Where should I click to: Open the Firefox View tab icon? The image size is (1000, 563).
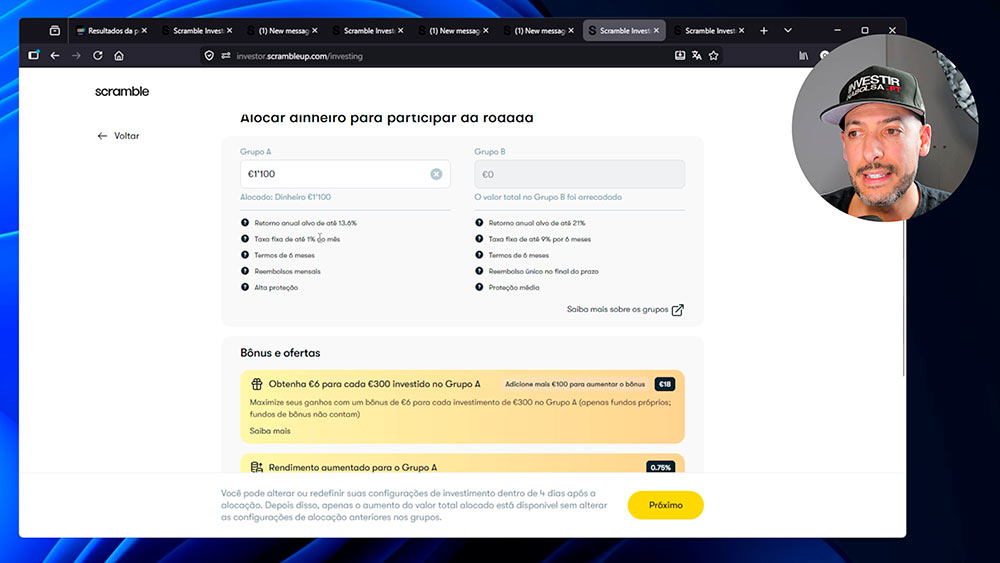[55, 31]
